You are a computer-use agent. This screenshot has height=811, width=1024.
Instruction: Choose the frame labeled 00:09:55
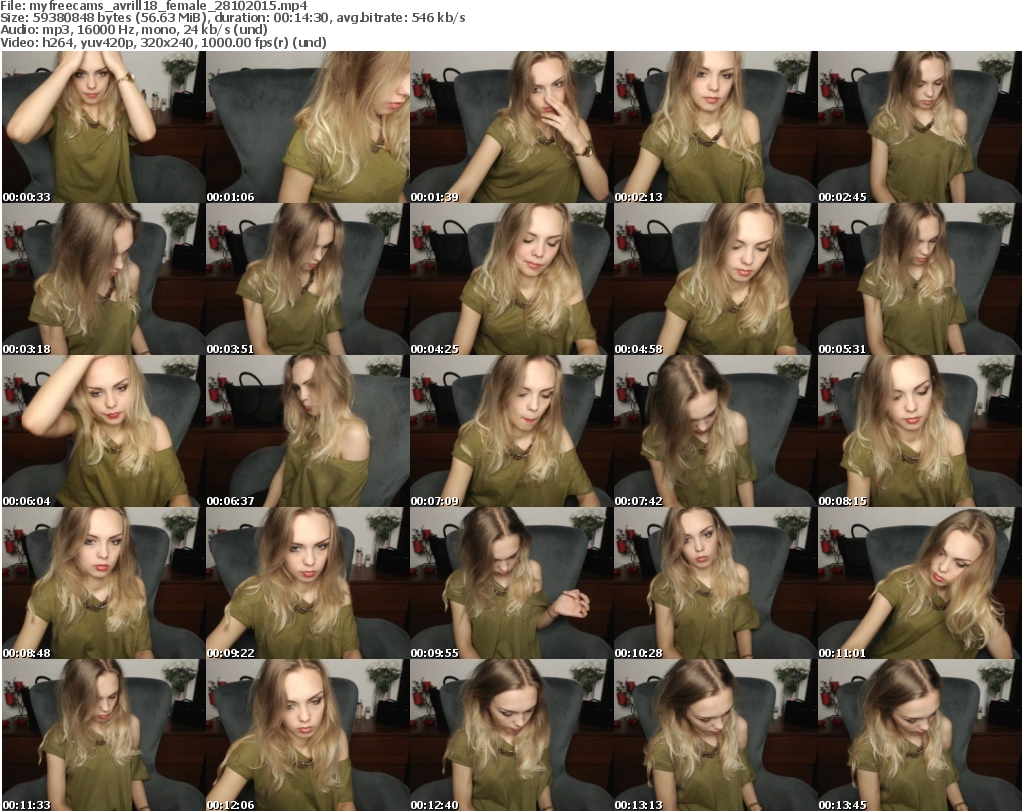coord(511,583)
